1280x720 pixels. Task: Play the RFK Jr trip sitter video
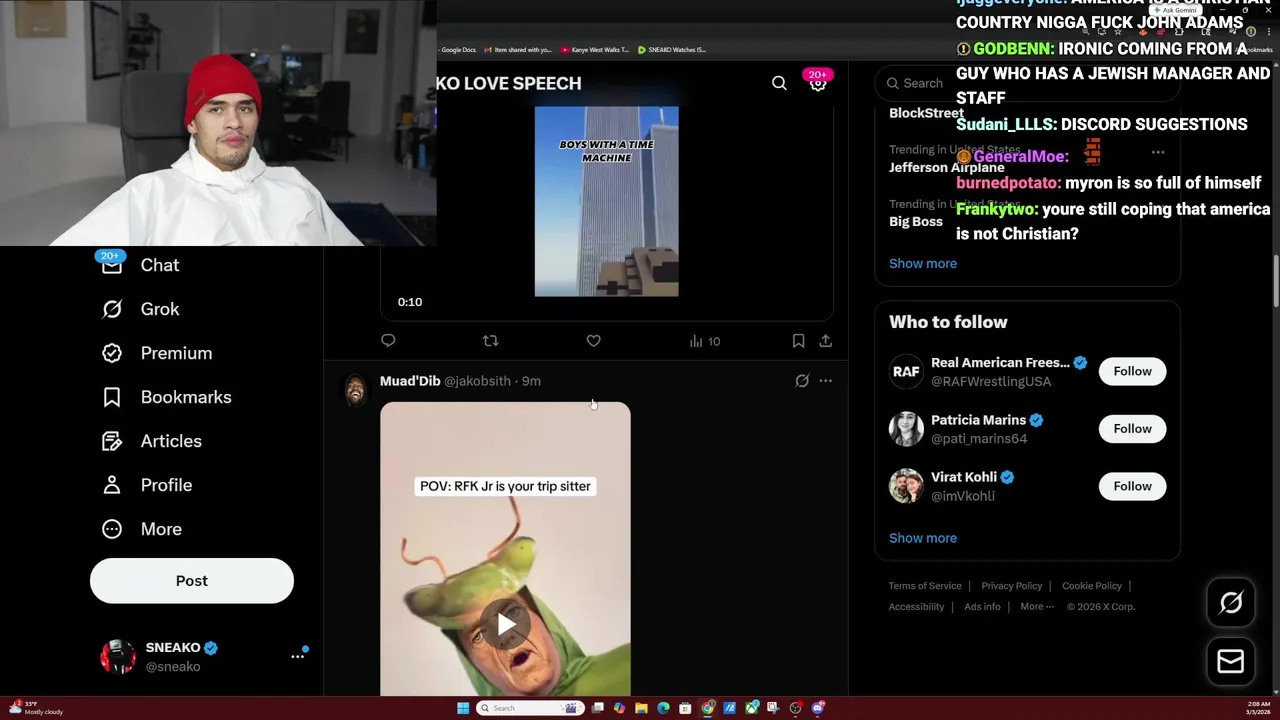pyautogui.click(x=505, y=625)
